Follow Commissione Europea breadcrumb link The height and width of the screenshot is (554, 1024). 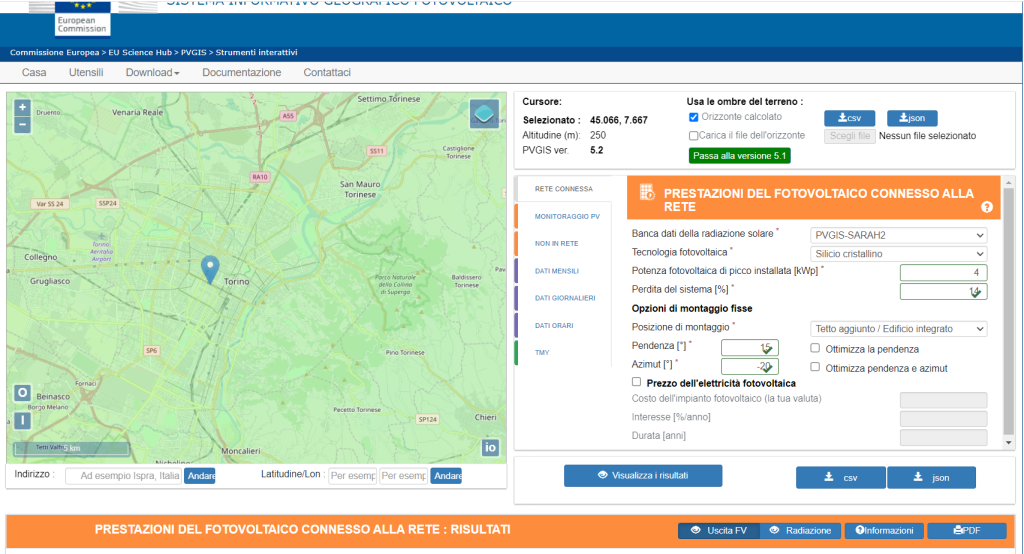click(54, 52)
